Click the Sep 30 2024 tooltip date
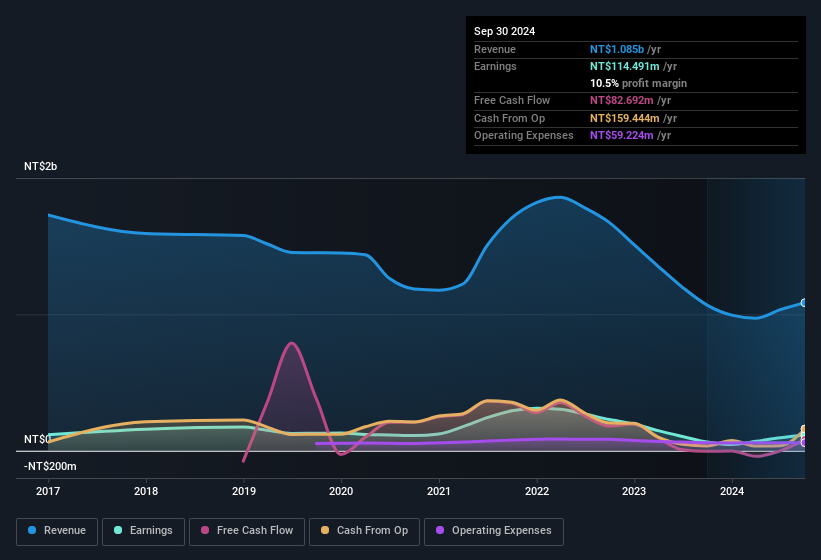 coord(504,31)
